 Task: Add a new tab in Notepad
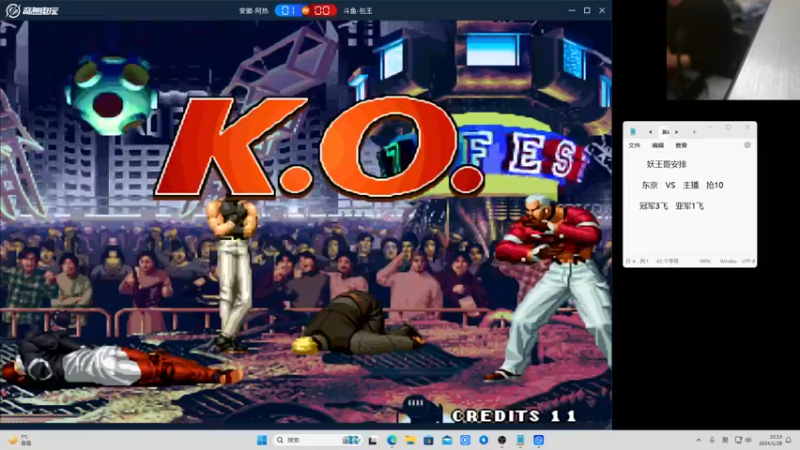pos(694,132)
